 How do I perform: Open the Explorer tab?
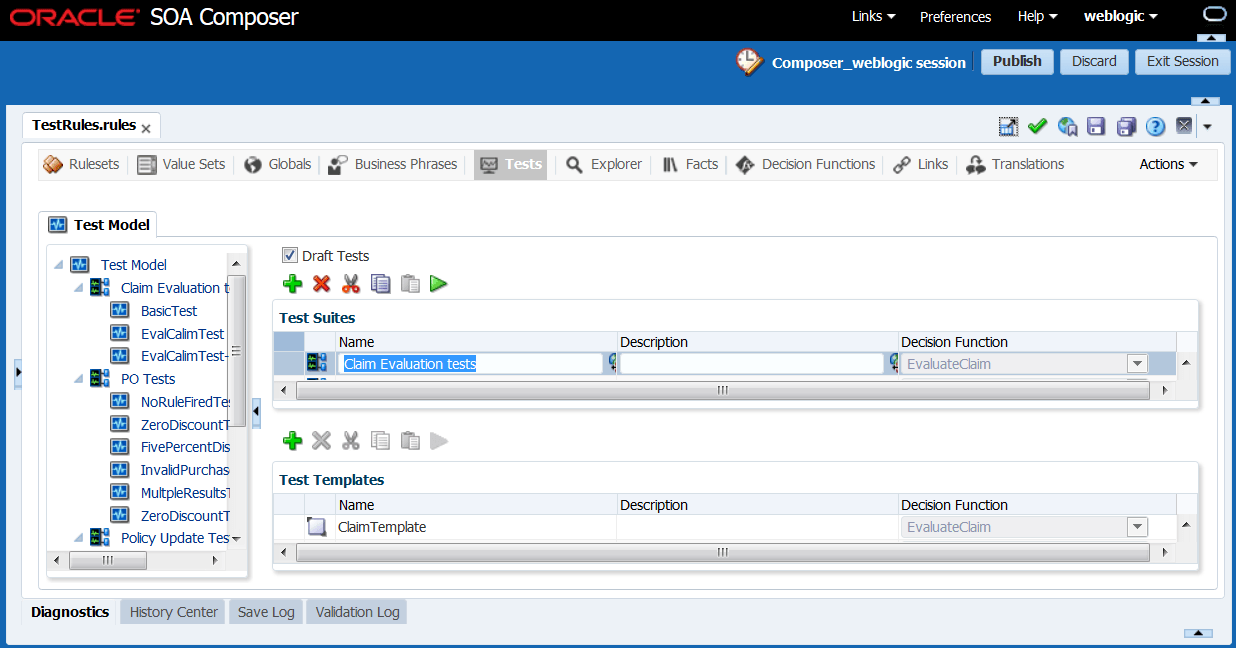click(x=604, y=164)
